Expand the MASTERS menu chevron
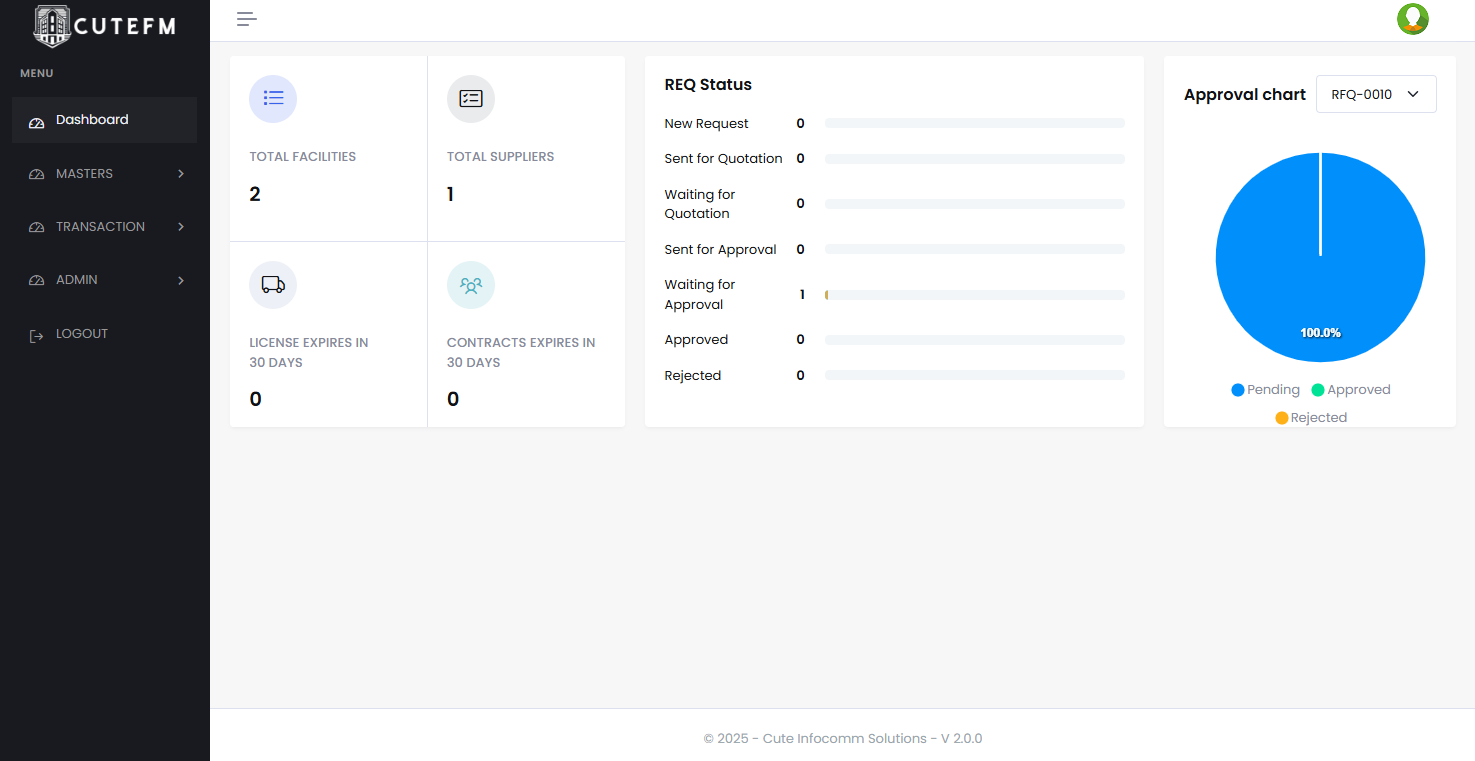This screenshot has height=761, width=1475. (181, 174)
